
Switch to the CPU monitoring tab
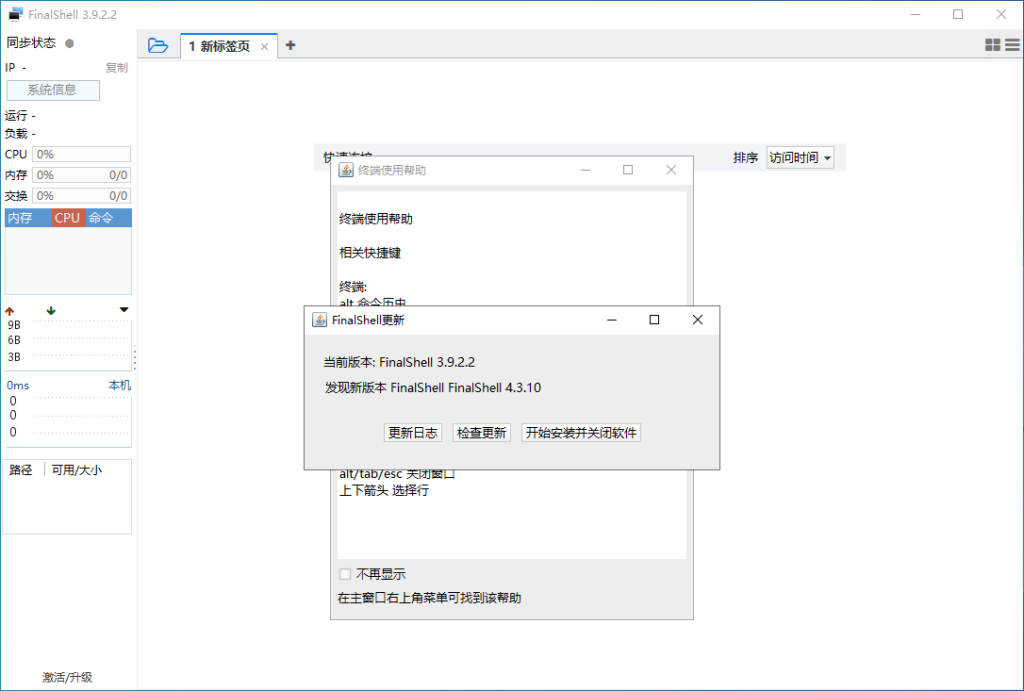coord(66,217)
